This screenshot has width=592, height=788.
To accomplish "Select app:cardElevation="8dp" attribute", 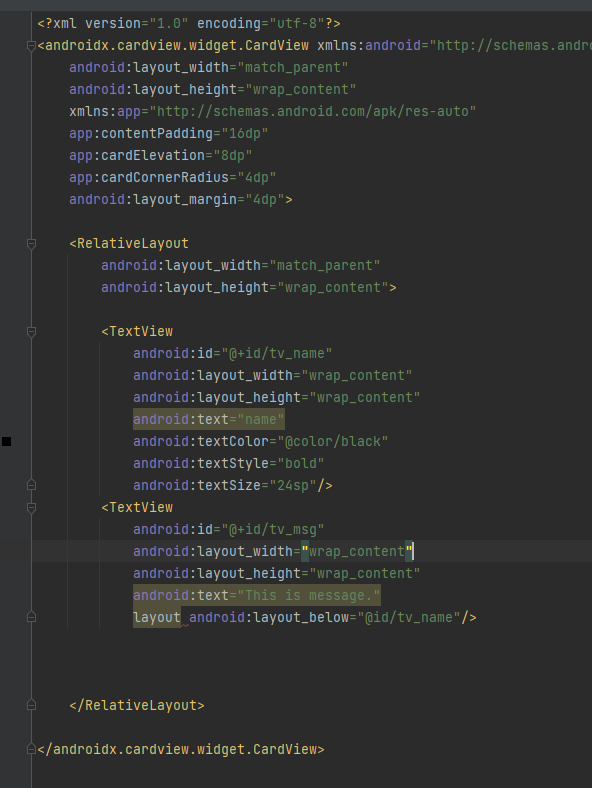I will pos(160,156).
